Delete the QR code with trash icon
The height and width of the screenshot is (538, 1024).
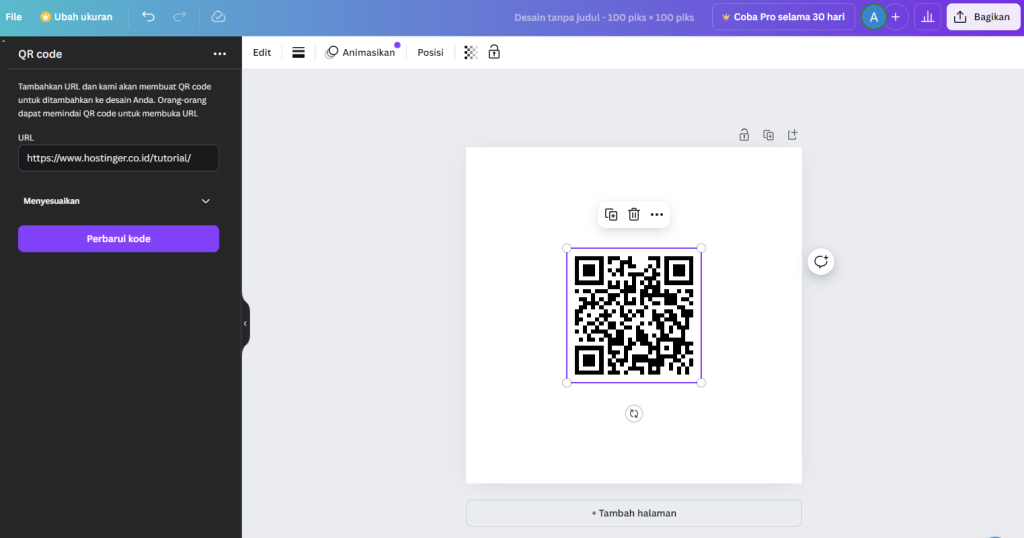coord(634,214)
